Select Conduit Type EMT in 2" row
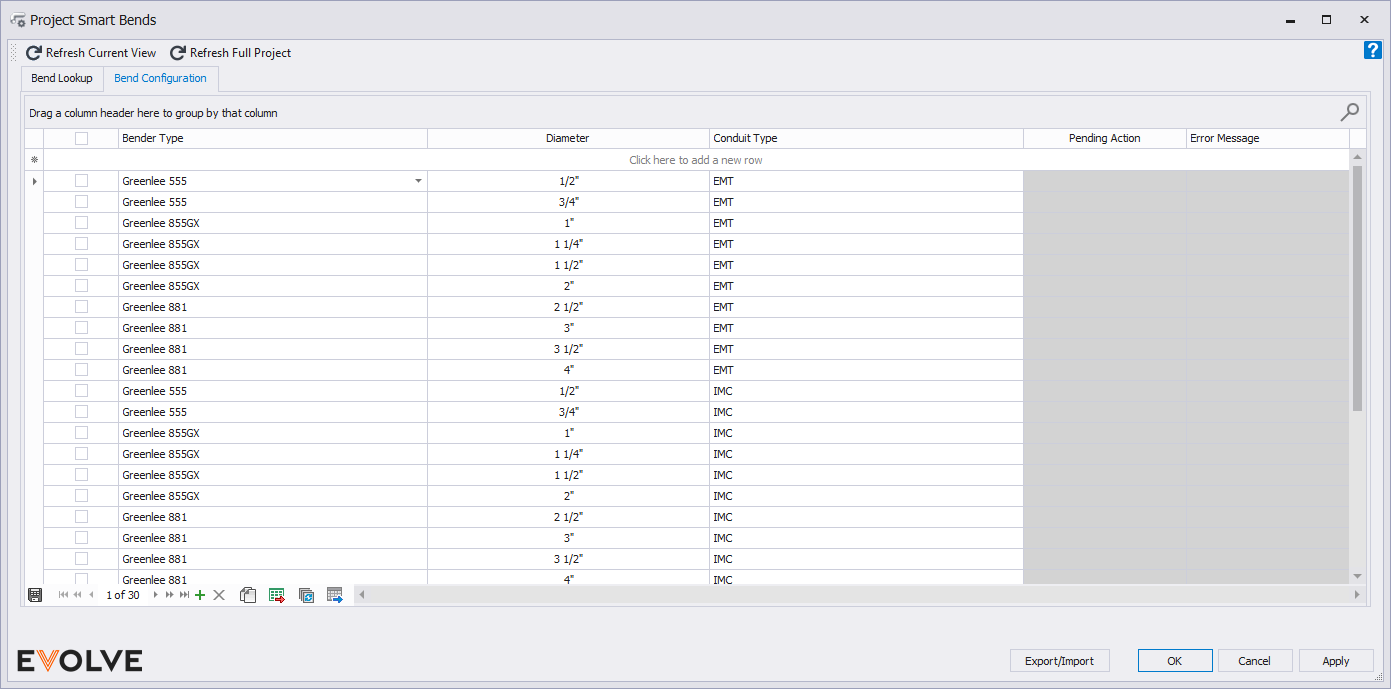 click(866, 286)
